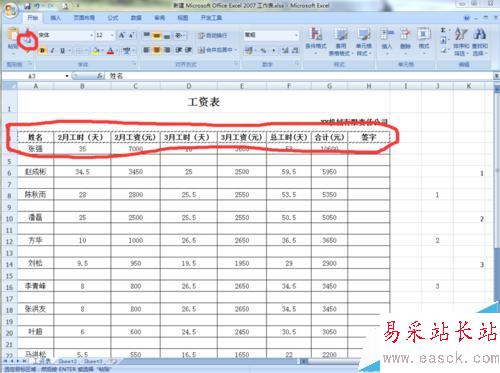This screenshot has width=500, height=373.
Task: Click the Copy icon in the Clipboard group
Action: coord(28,41)
